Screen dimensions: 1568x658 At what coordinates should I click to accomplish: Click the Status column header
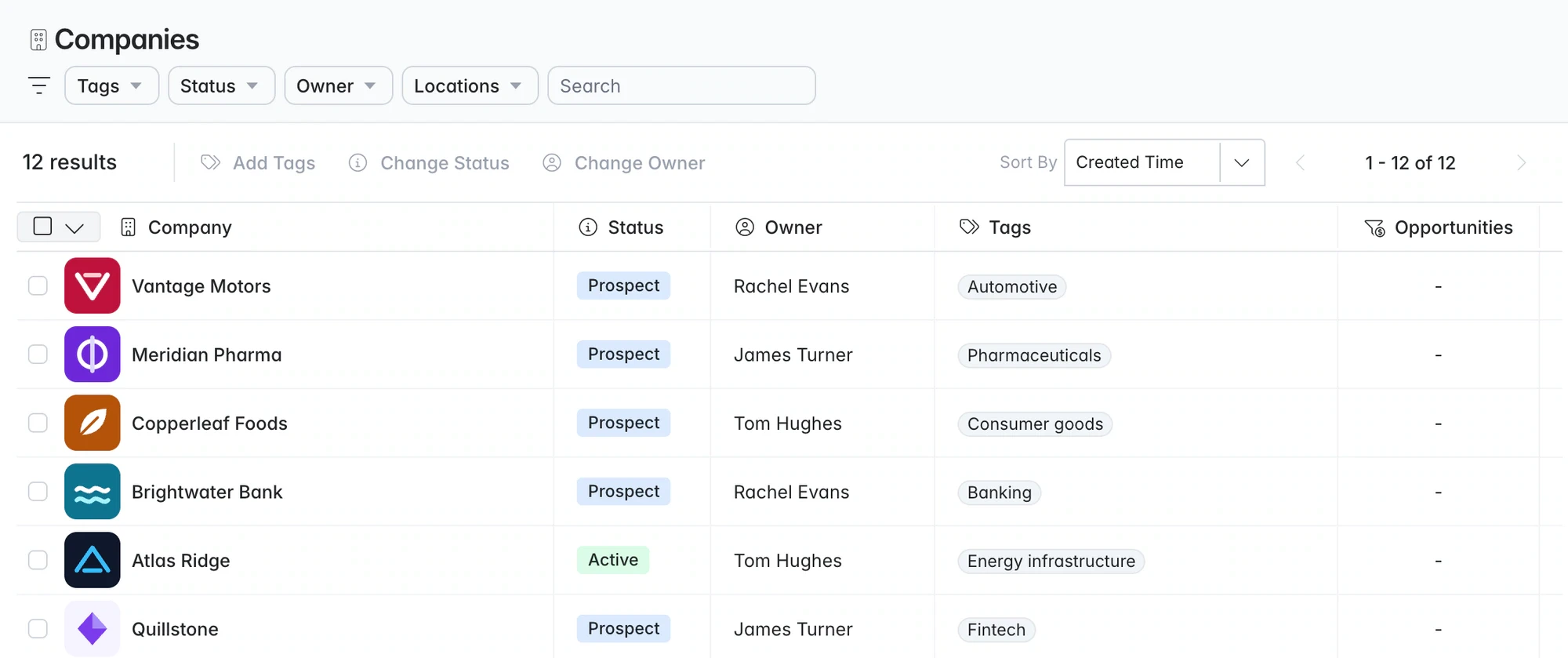pyautogui.click(x=621, y=227)
